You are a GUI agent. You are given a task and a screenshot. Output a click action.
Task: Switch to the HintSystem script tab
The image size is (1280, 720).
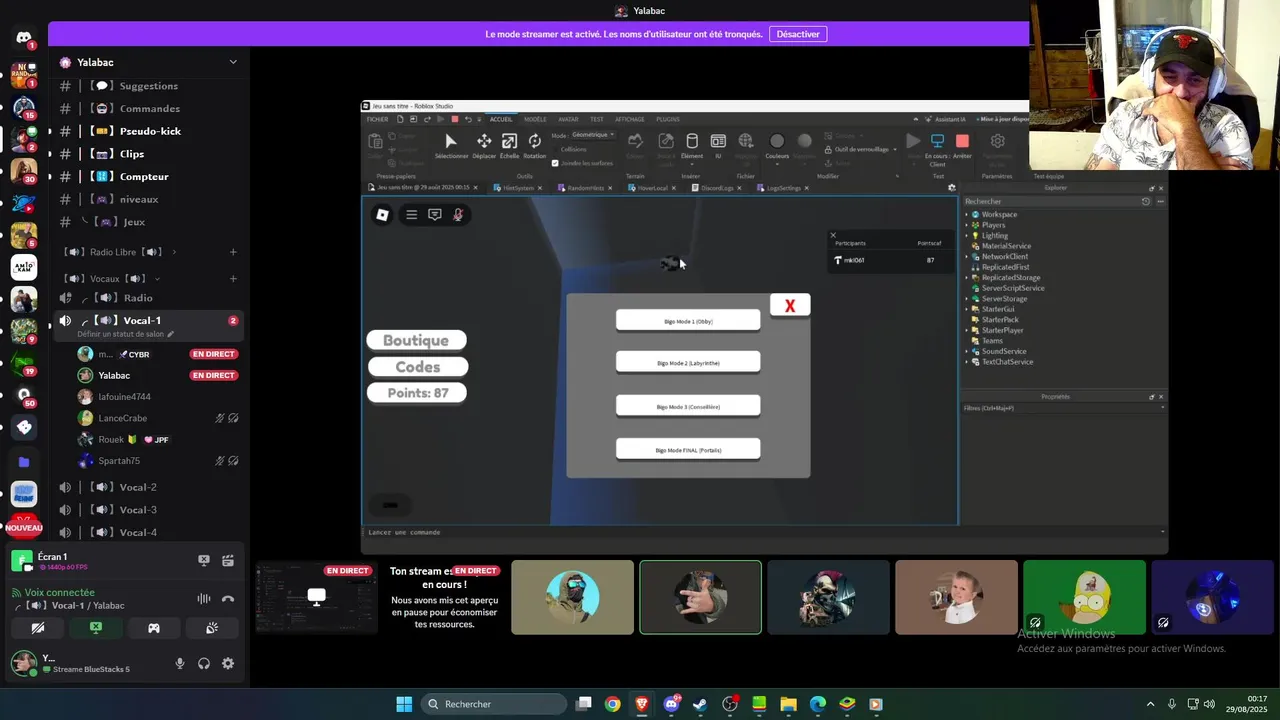[518, 188]
